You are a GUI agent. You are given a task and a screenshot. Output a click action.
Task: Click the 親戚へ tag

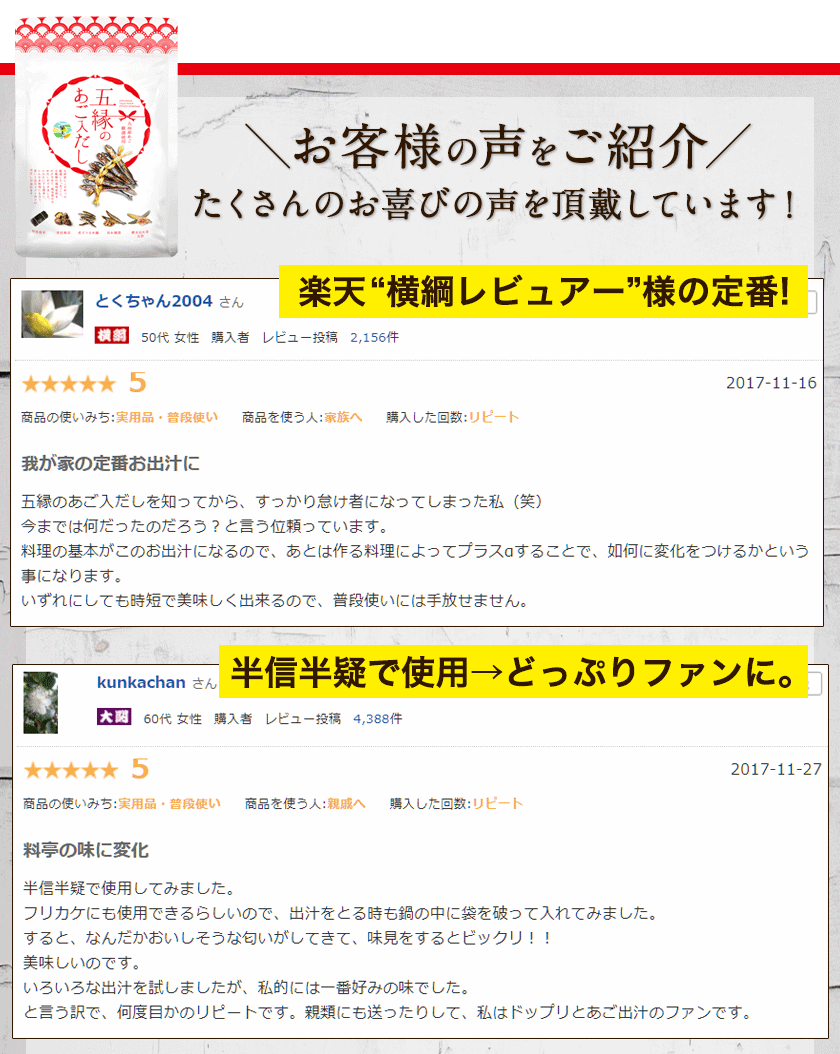pyautogui.click(x=347, y=804)
